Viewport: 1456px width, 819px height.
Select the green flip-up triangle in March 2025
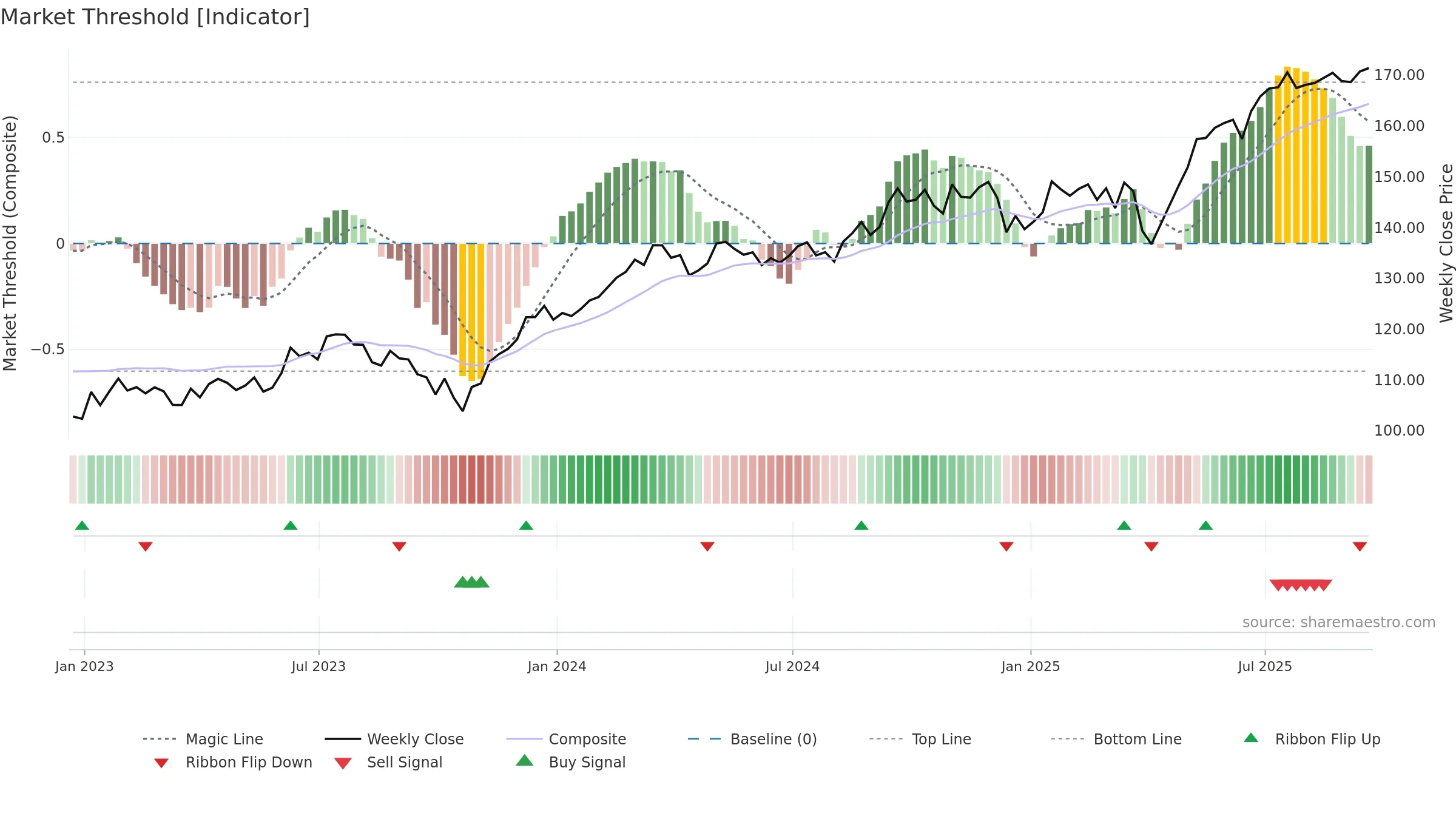1124,525
